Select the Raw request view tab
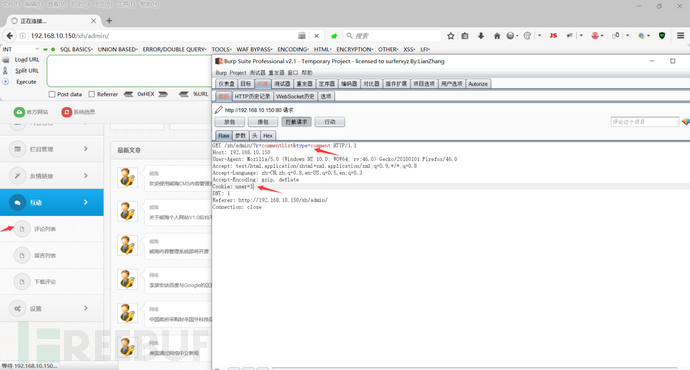Viewport: 690px width, 370px height. pos(224,136)
